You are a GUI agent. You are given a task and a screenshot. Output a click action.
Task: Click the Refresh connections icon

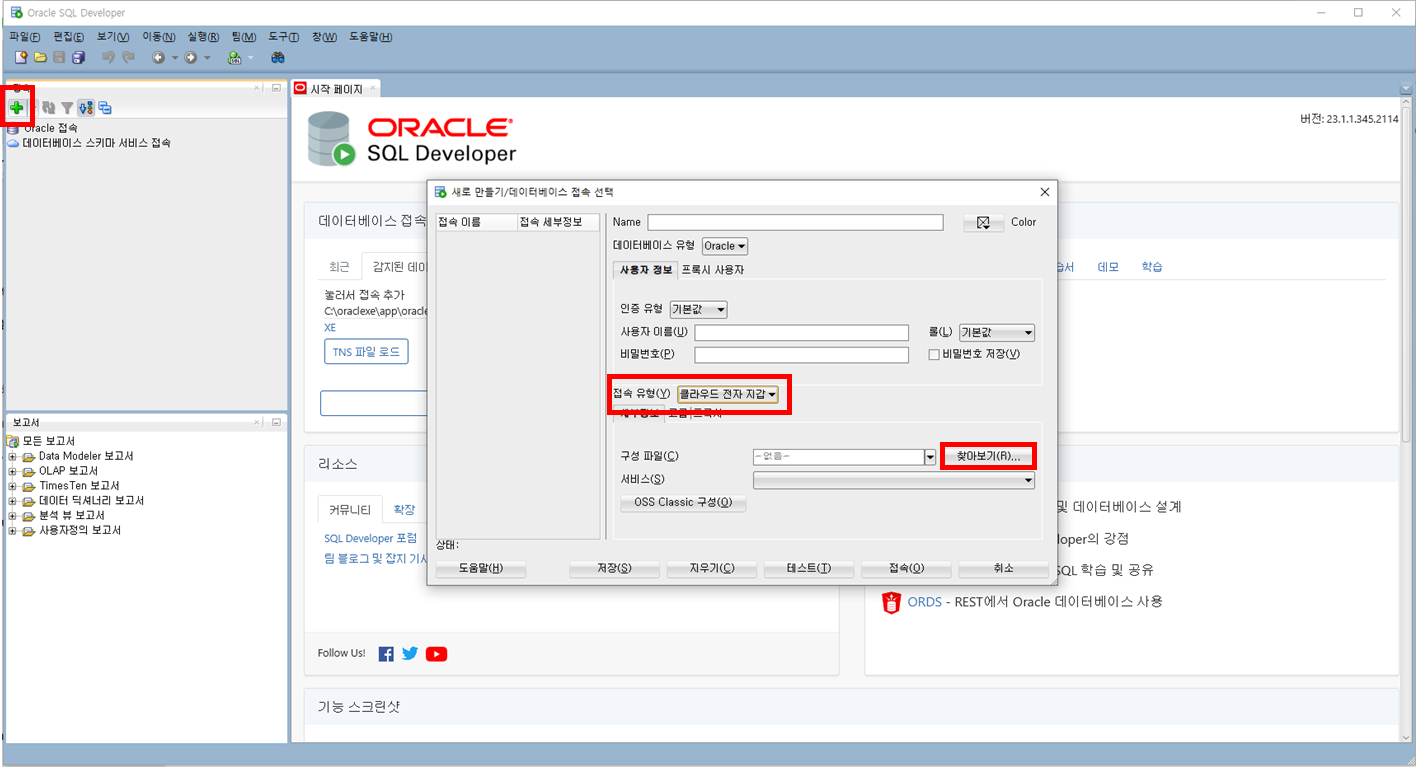48,107
